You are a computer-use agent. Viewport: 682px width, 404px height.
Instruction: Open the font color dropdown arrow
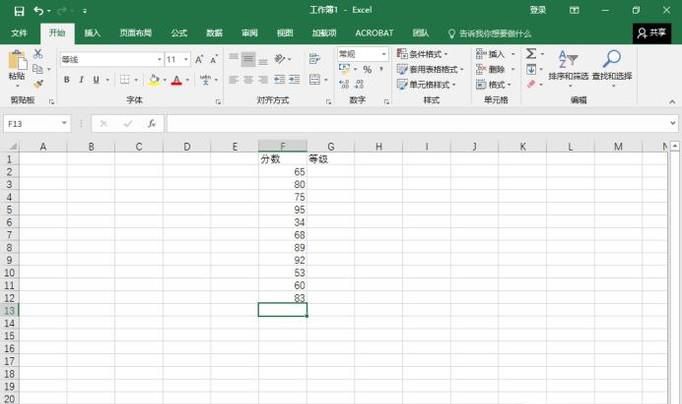point(187,80)
